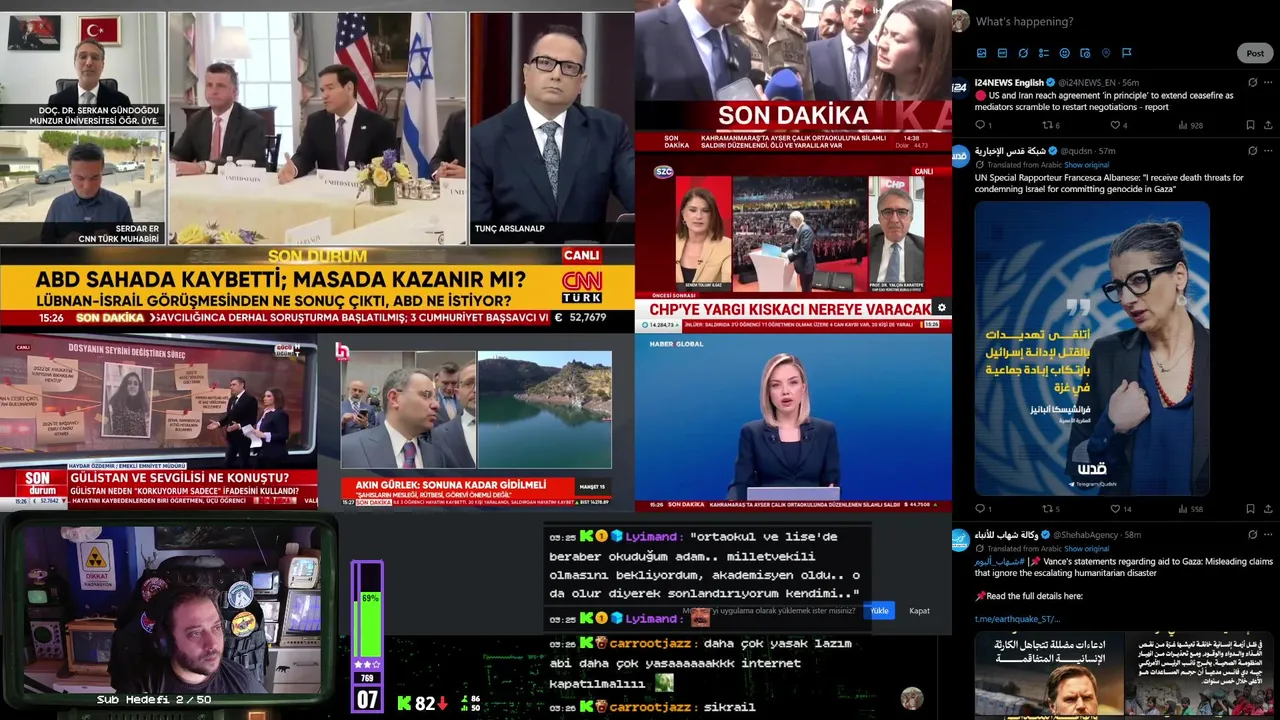Like the i24NEWS English tweet
Screen dimensions: 1280x720
click(1118, 125)
